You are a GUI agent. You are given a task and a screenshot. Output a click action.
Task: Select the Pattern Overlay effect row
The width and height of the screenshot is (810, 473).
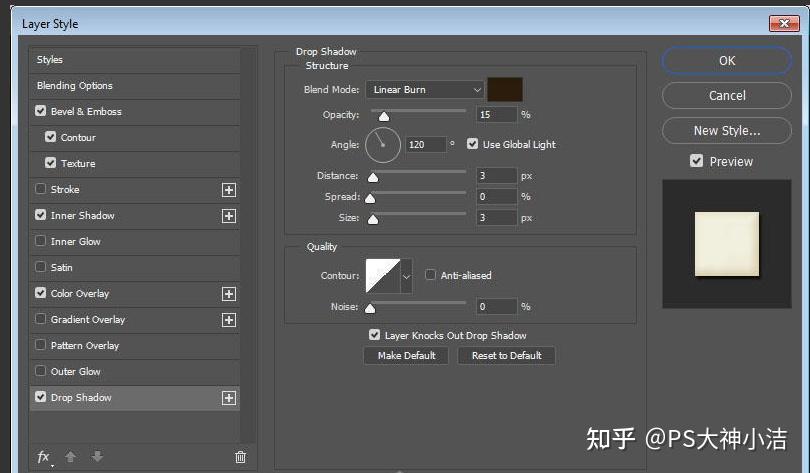pos(135,345)
